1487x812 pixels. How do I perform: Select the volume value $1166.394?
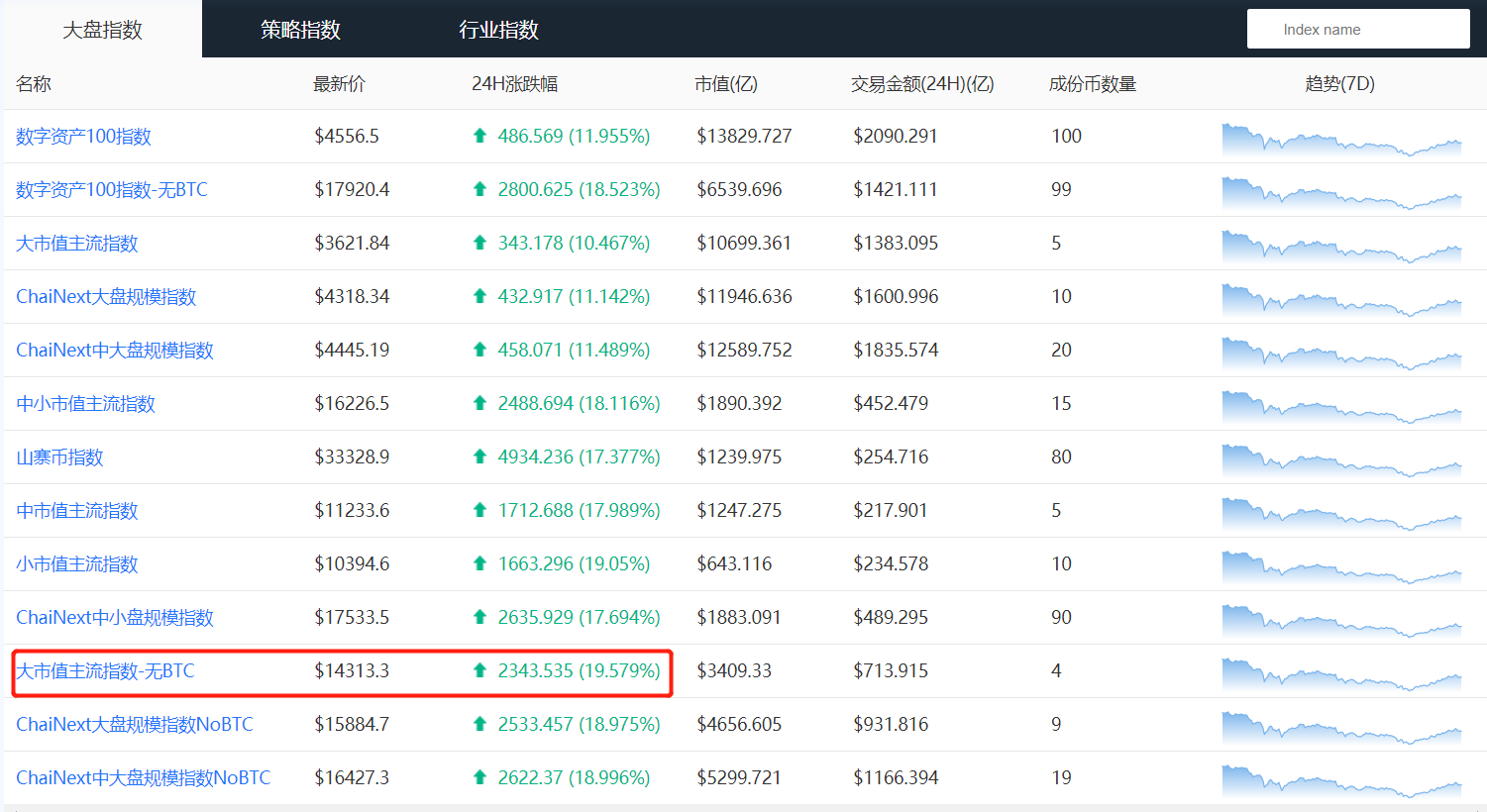click(896, 778)
